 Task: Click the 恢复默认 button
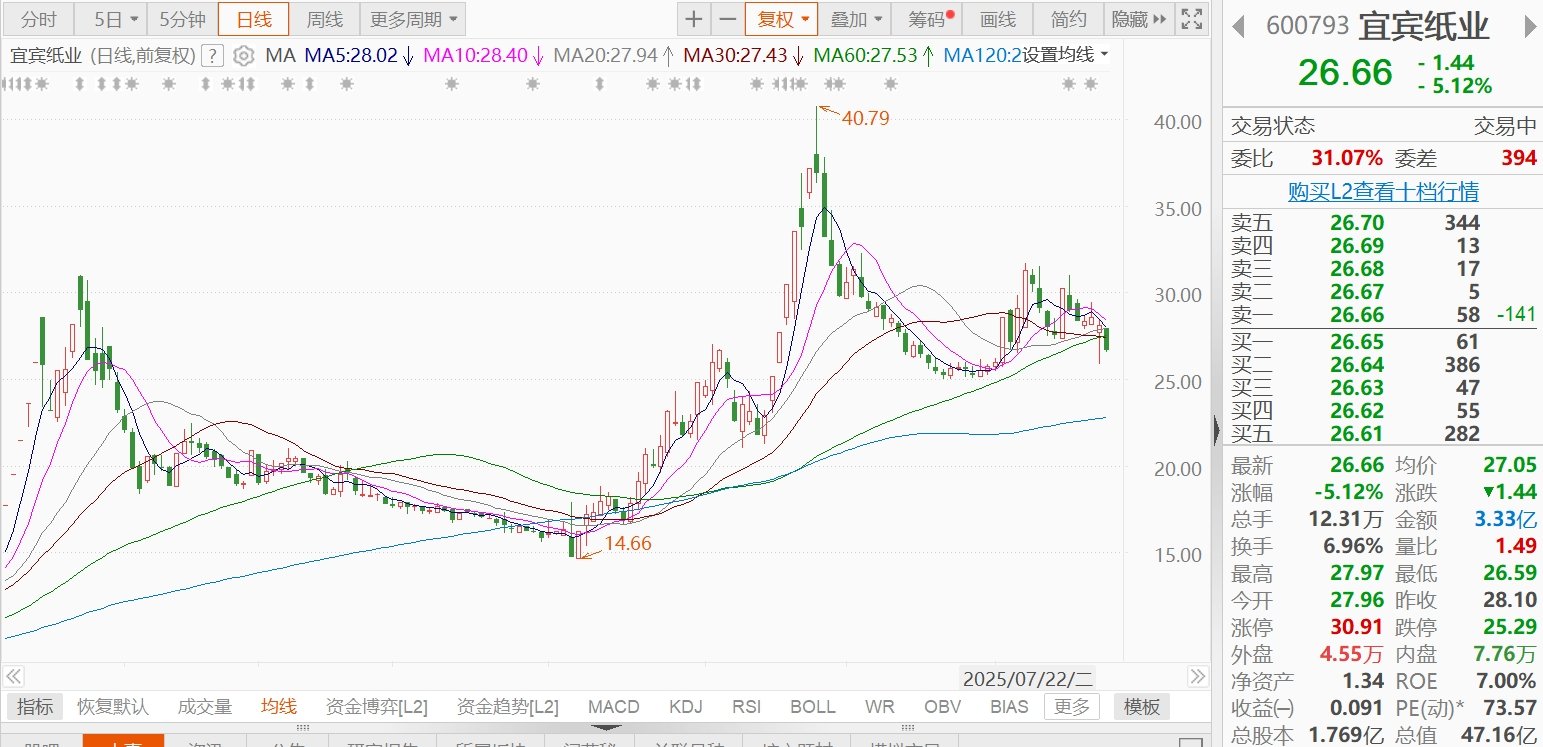pyautogui.click(x=113, y=707)
